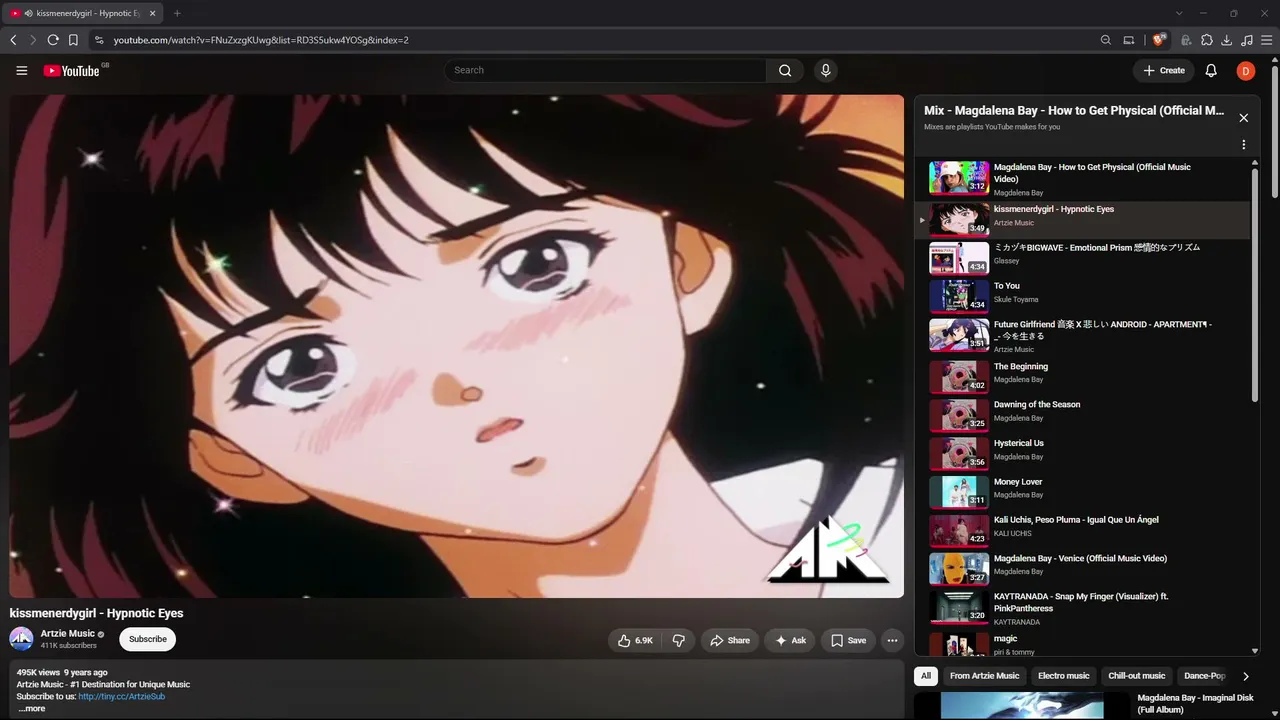Open the Brave Shields icon
Image resolution: width=1280 pixels, height=720 pixels.
point(1159,40)
